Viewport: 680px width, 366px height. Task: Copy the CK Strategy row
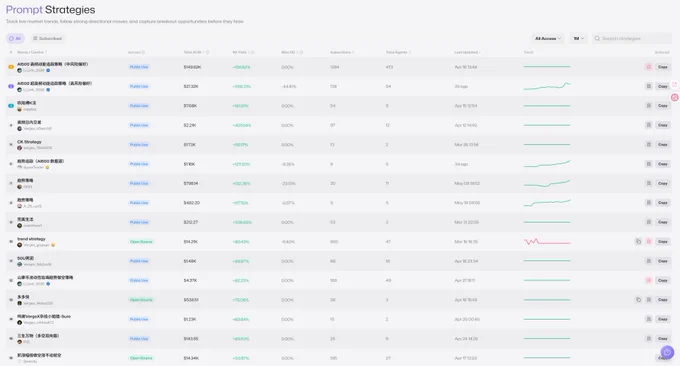[x=663, y=144]
